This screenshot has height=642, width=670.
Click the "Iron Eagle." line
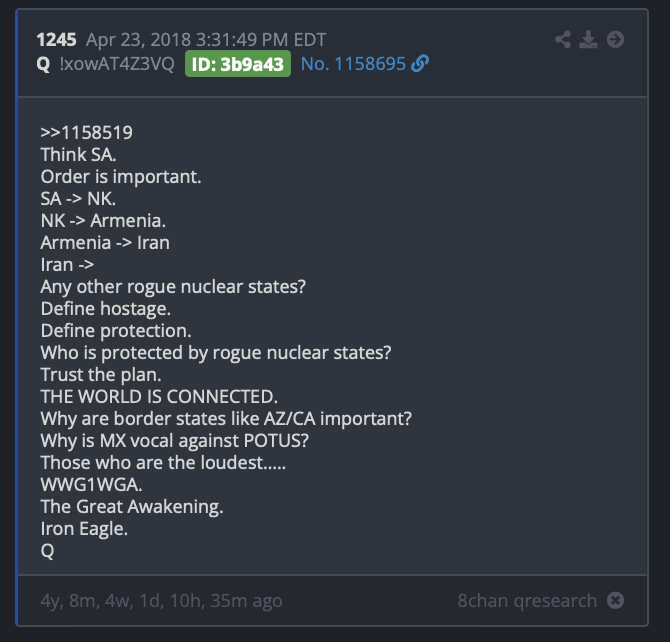(84, 529)
